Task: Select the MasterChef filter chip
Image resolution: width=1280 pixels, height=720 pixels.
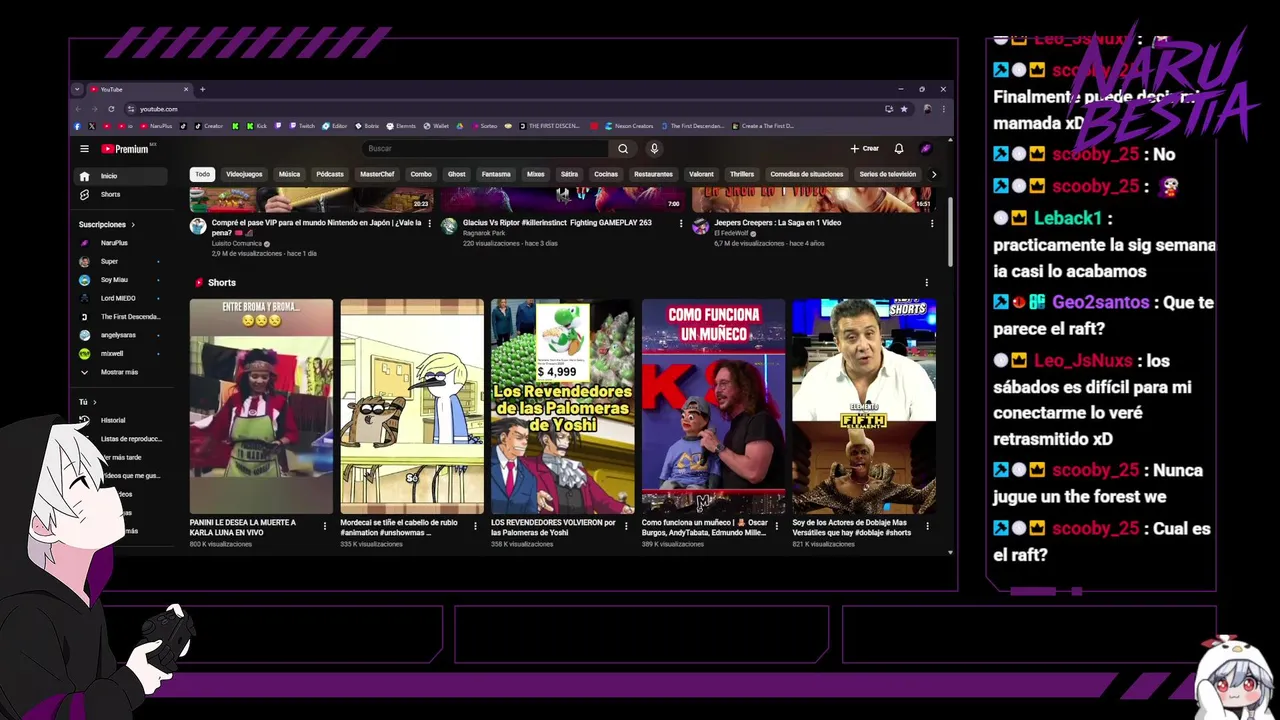Action: click(x=377, y=174)
